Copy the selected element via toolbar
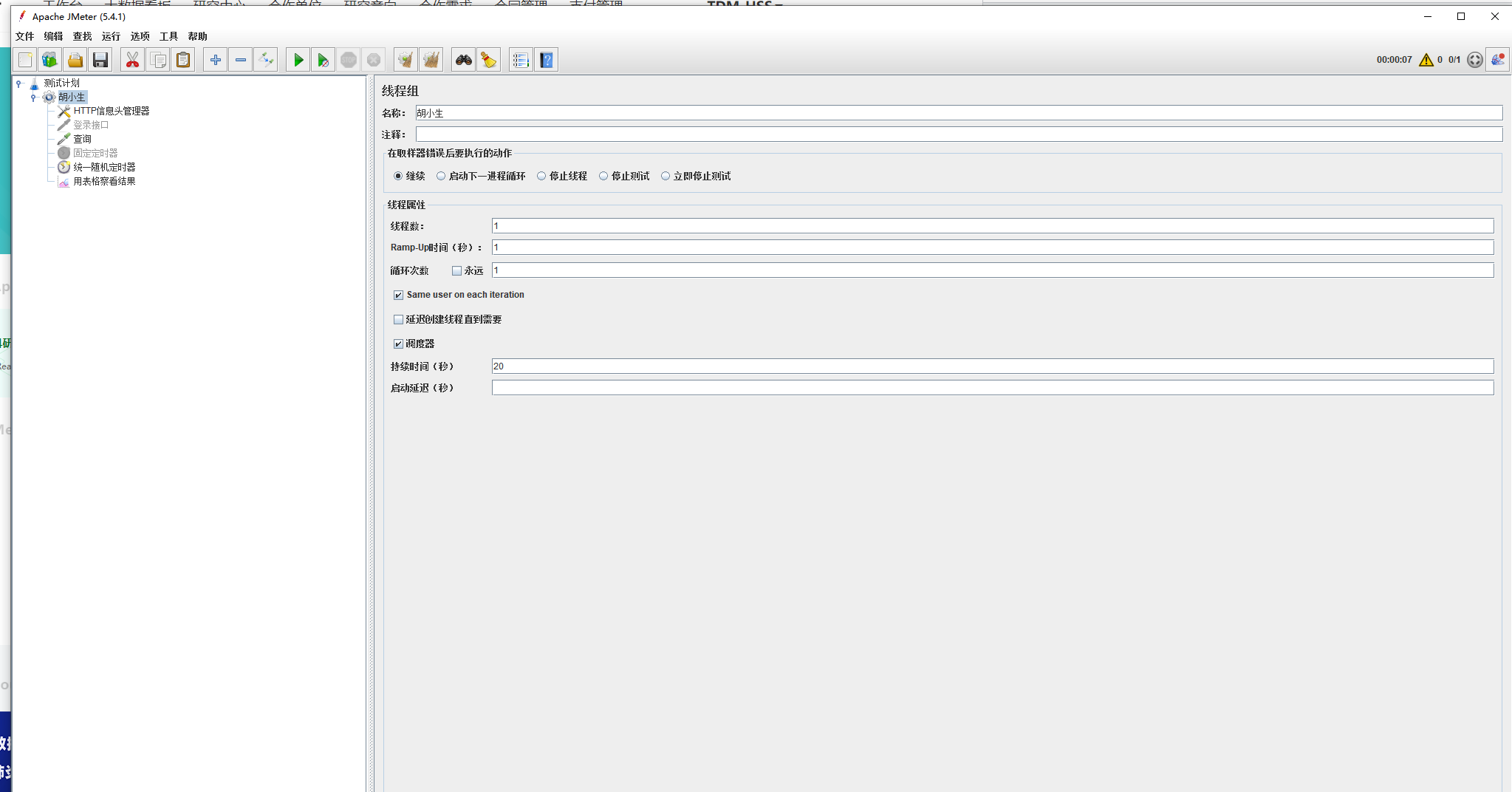 [x=158, y=60]
